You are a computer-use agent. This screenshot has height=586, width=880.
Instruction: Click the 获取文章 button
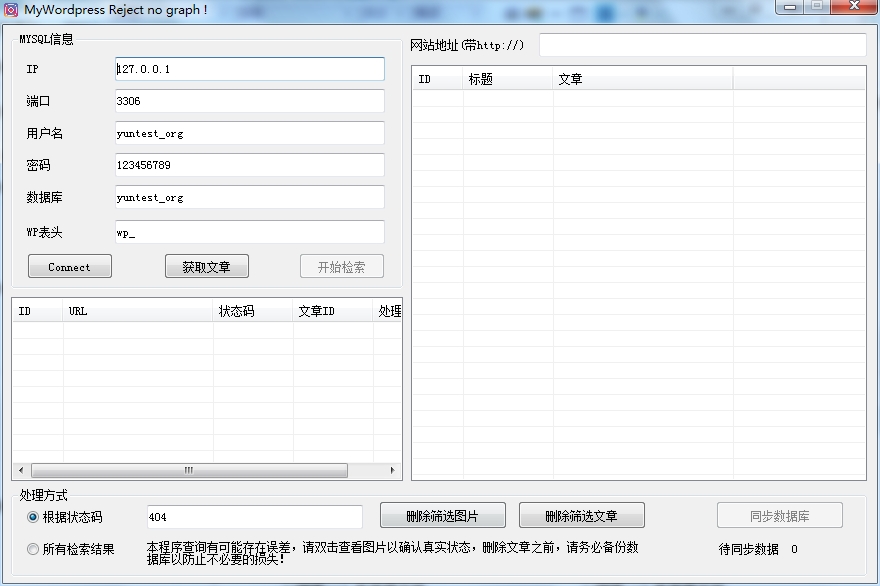[x=207, y=267]
